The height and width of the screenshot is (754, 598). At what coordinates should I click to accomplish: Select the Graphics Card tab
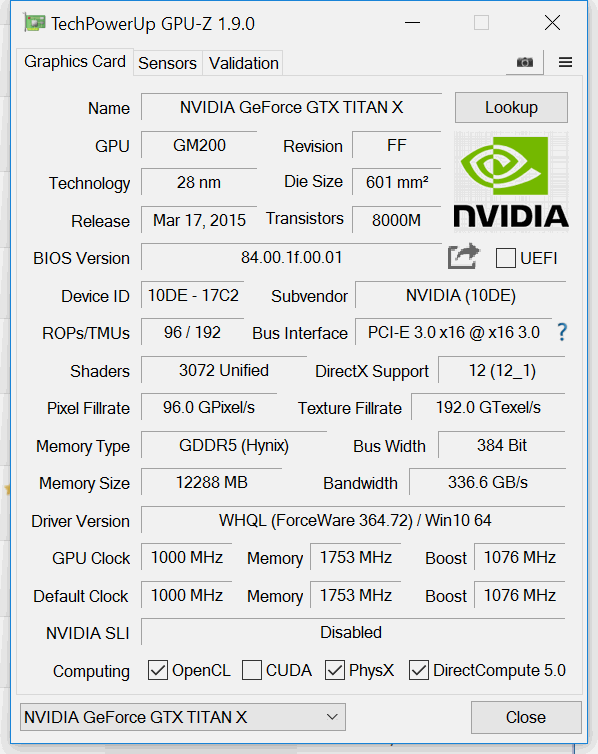click(x=75, y=62)
